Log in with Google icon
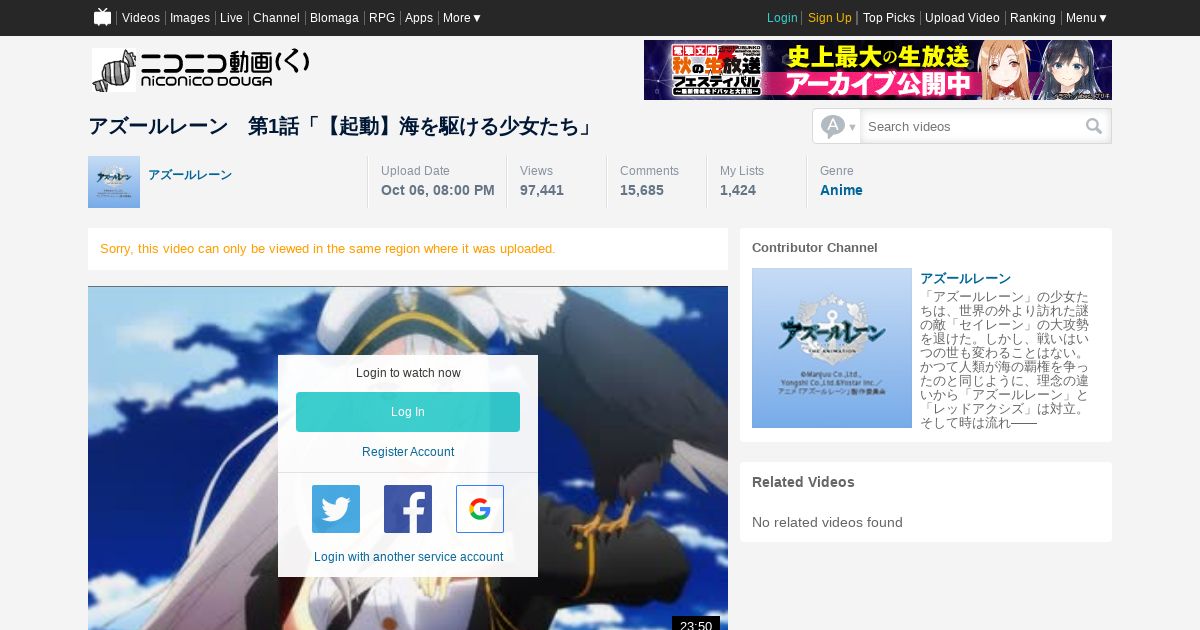 pyautogui.click(x=480, y=509)
